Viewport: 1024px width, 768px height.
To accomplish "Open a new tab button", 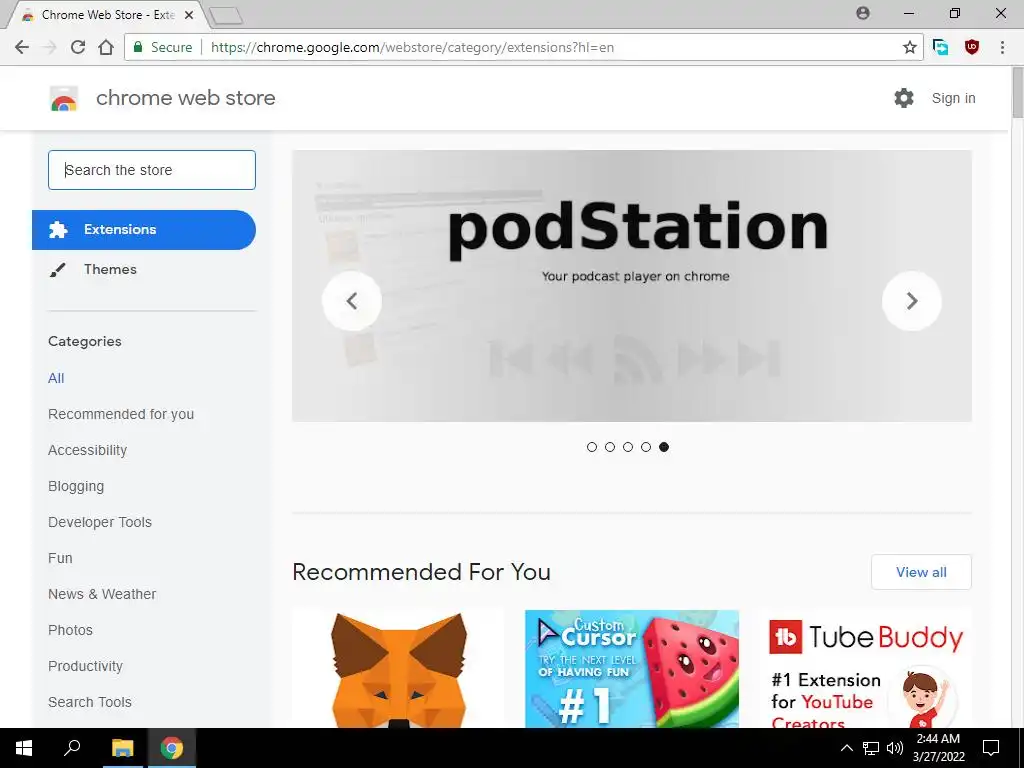I will pyautogui.click(x=226, y=15).
